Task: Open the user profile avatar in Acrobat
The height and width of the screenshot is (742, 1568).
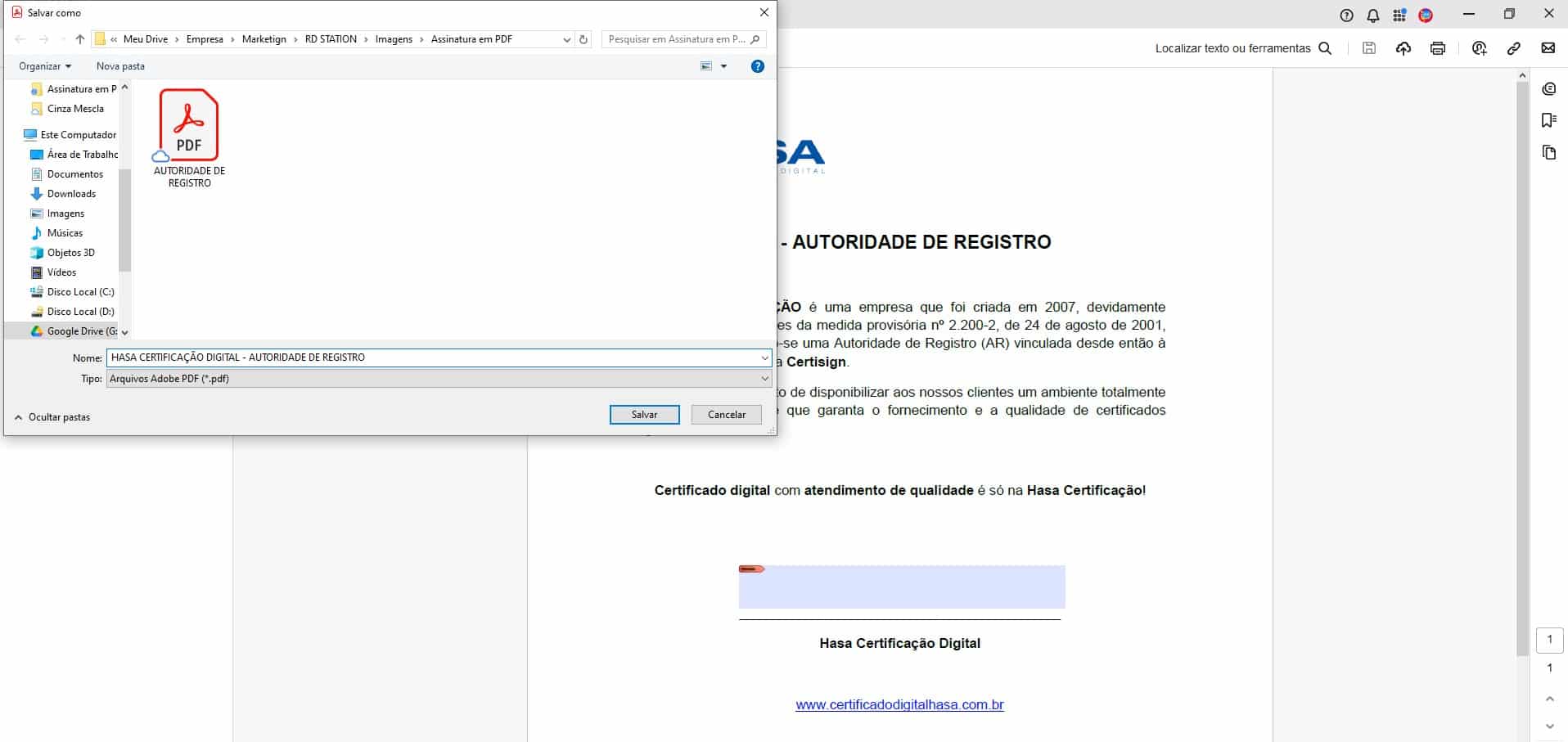Action: (x=1426, y=16)
